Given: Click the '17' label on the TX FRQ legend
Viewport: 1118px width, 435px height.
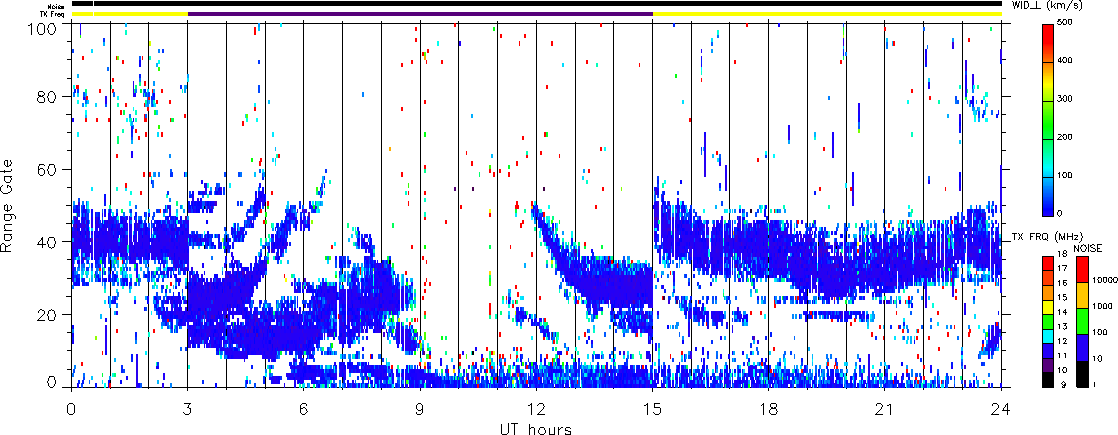Looking at the screenshot, I should coord(1062,269).
